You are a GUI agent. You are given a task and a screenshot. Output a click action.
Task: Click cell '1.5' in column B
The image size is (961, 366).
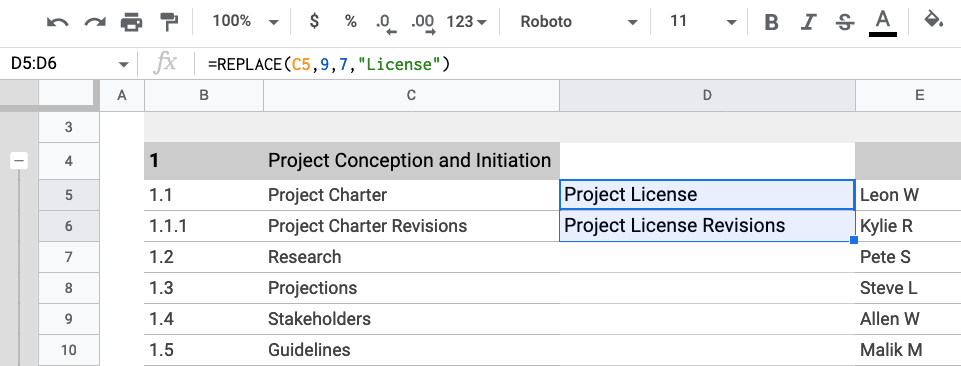pyautogui.click(x=204, y=350)
